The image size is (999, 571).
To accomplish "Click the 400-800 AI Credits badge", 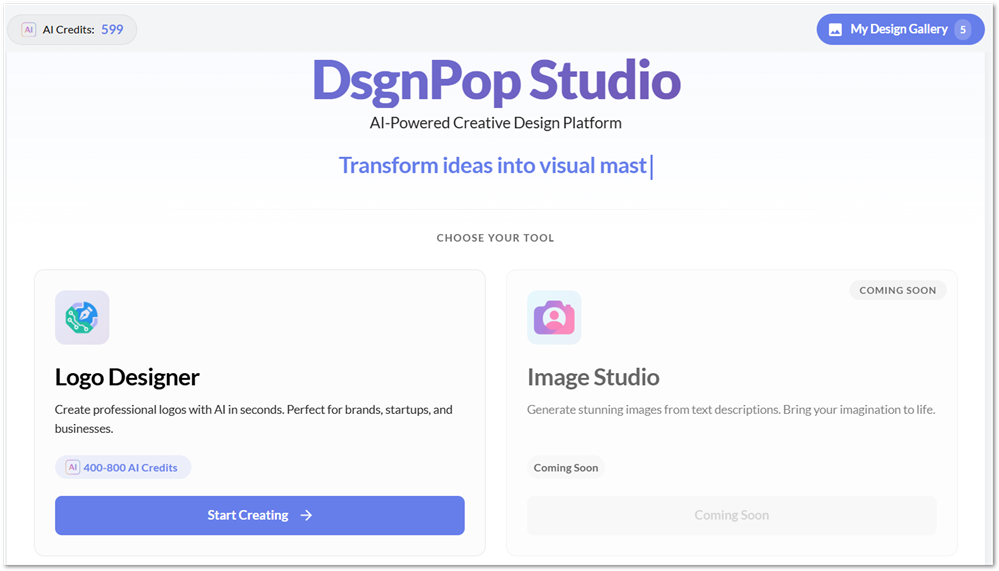I will coord(123,467).
